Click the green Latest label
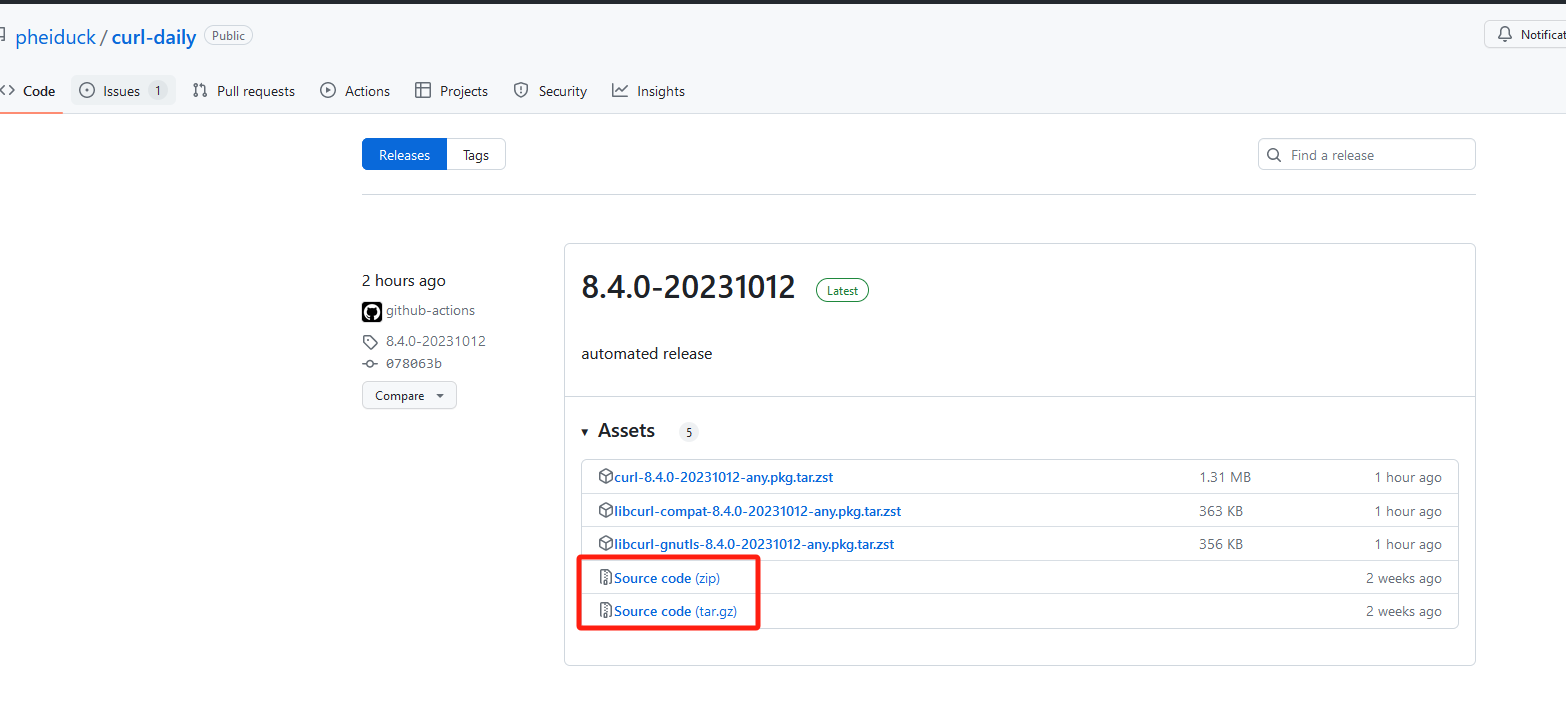The image size is (1566, 714). 842,290
